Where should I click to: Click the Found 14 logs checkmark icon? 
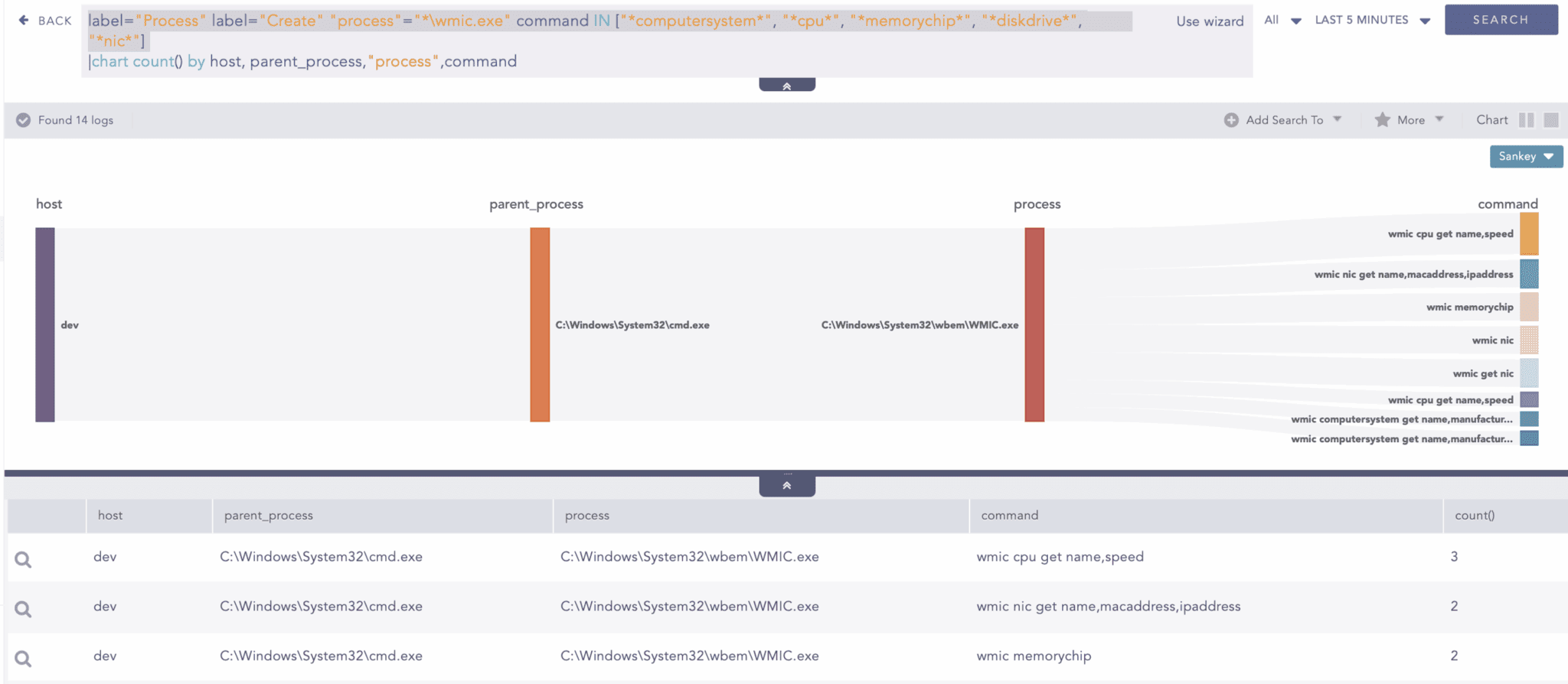pyautogui.click(x=24, y=120)
